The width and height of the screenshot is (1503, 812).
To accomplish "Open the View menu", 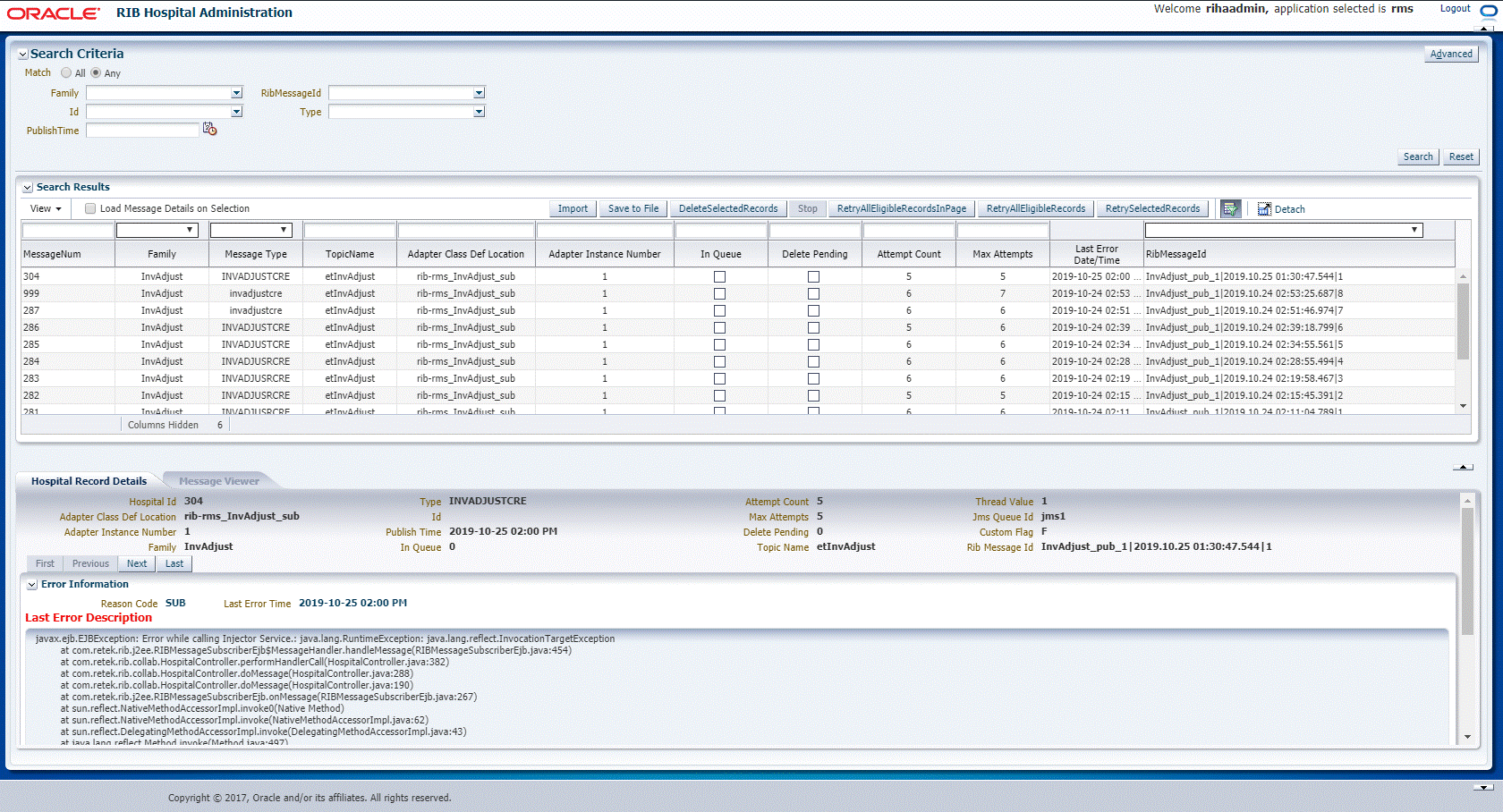I will 46,208.
